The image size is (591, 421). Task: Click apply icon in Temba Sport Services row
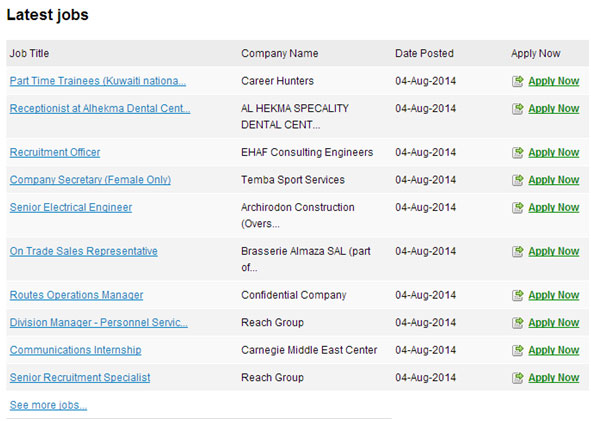518,180
